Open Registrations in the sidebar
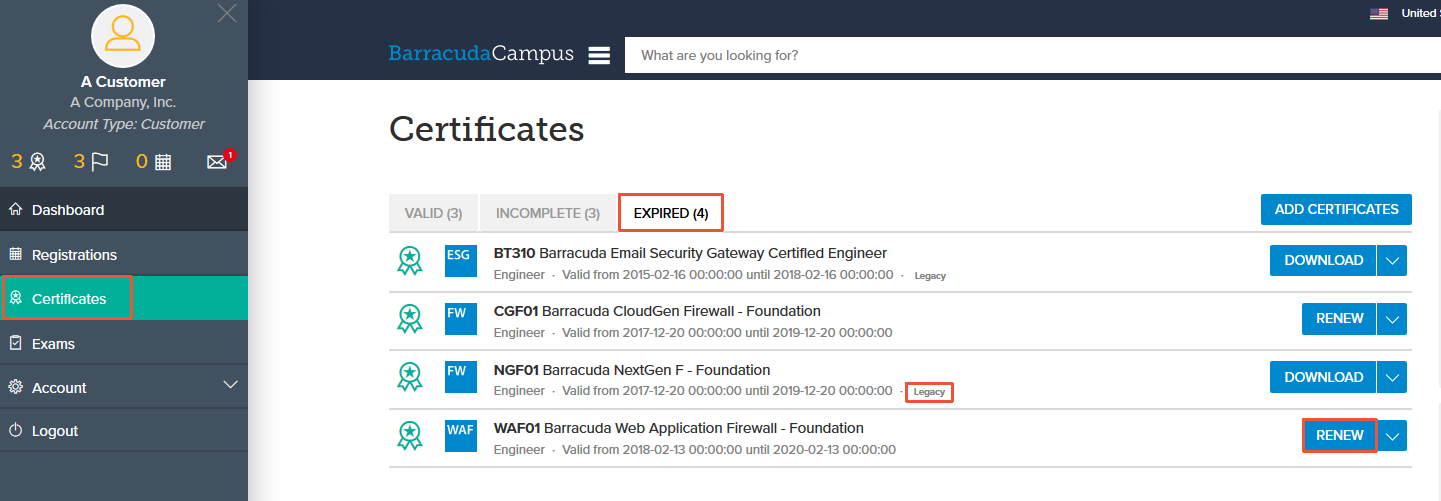The width and height of the screenshot is (1441, 501). 124,255
